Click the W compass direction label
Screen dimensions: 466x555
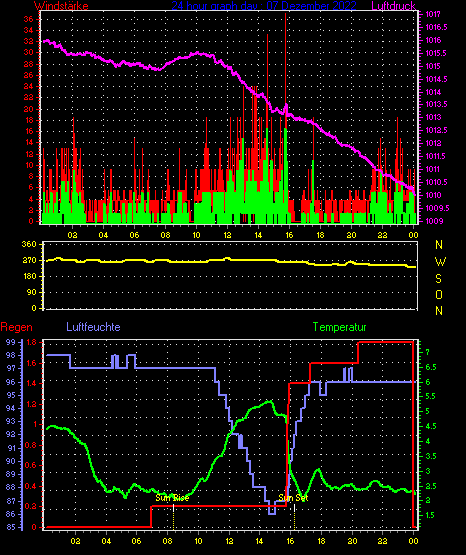(x=440, y=262)
